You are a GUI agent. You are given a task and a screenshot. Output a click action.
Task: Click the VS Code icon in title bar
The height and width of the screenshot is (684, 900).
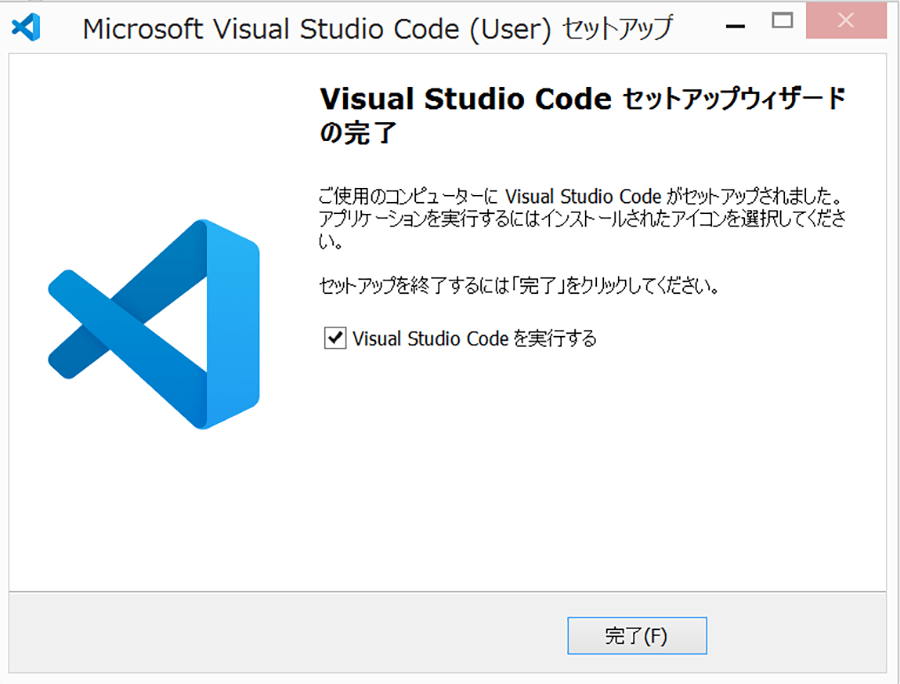pos(26,27)
